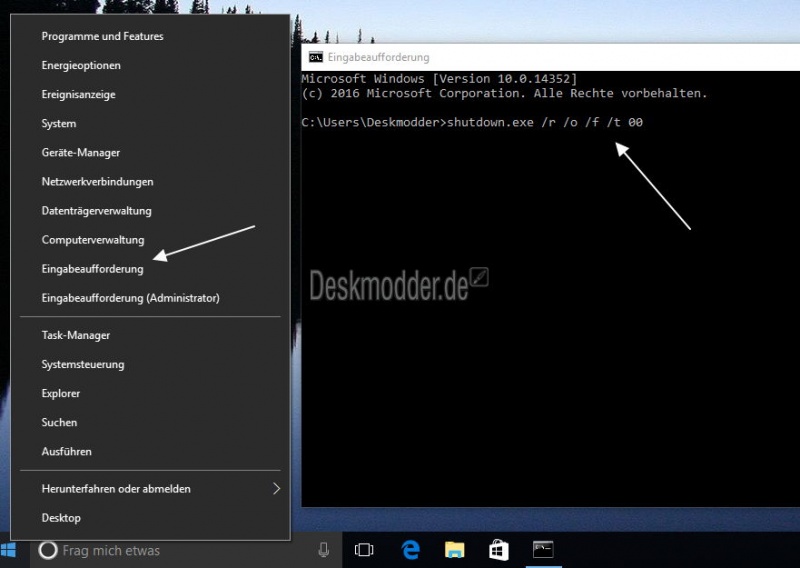Select Energieoptionen from the menu
The image size is (800, 568).
(x=151, y=65)
